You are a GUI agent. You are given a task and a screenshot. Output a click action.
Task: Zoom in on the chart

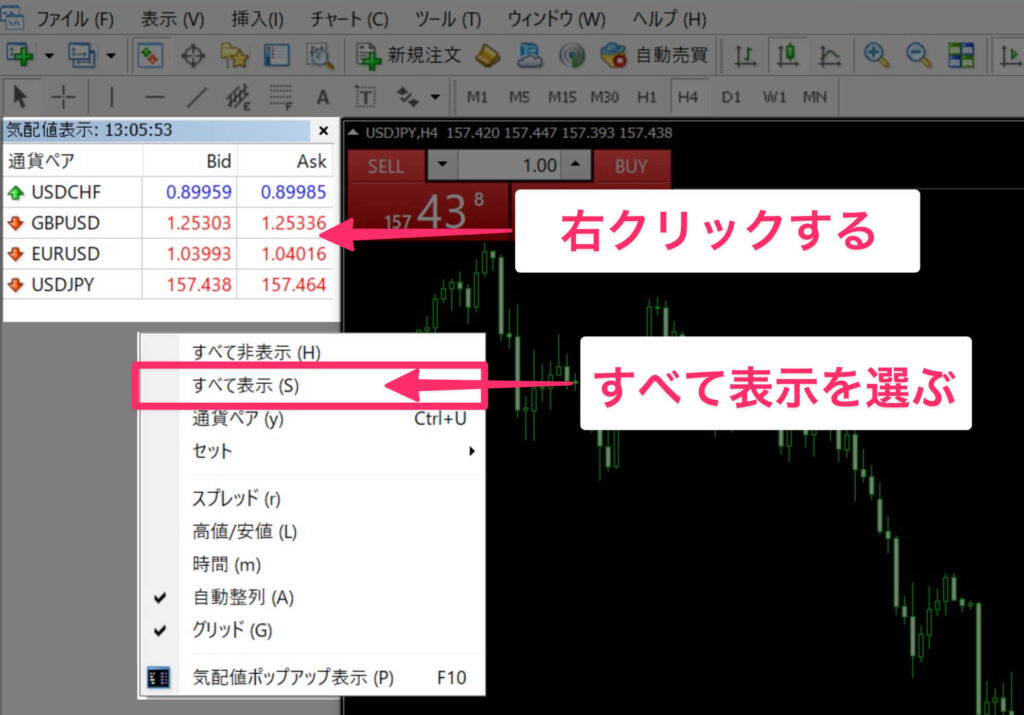pos(877,55)
